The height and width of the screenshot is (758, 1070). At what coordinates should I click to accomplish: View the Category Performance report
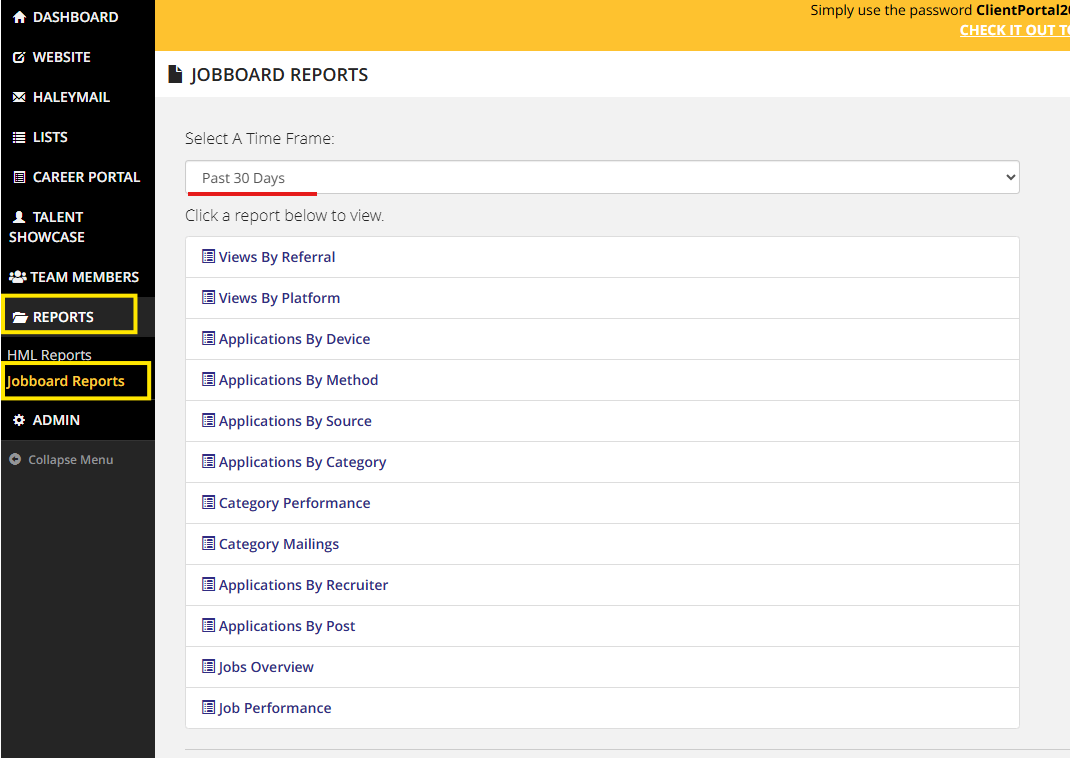[x=294, y=503]
